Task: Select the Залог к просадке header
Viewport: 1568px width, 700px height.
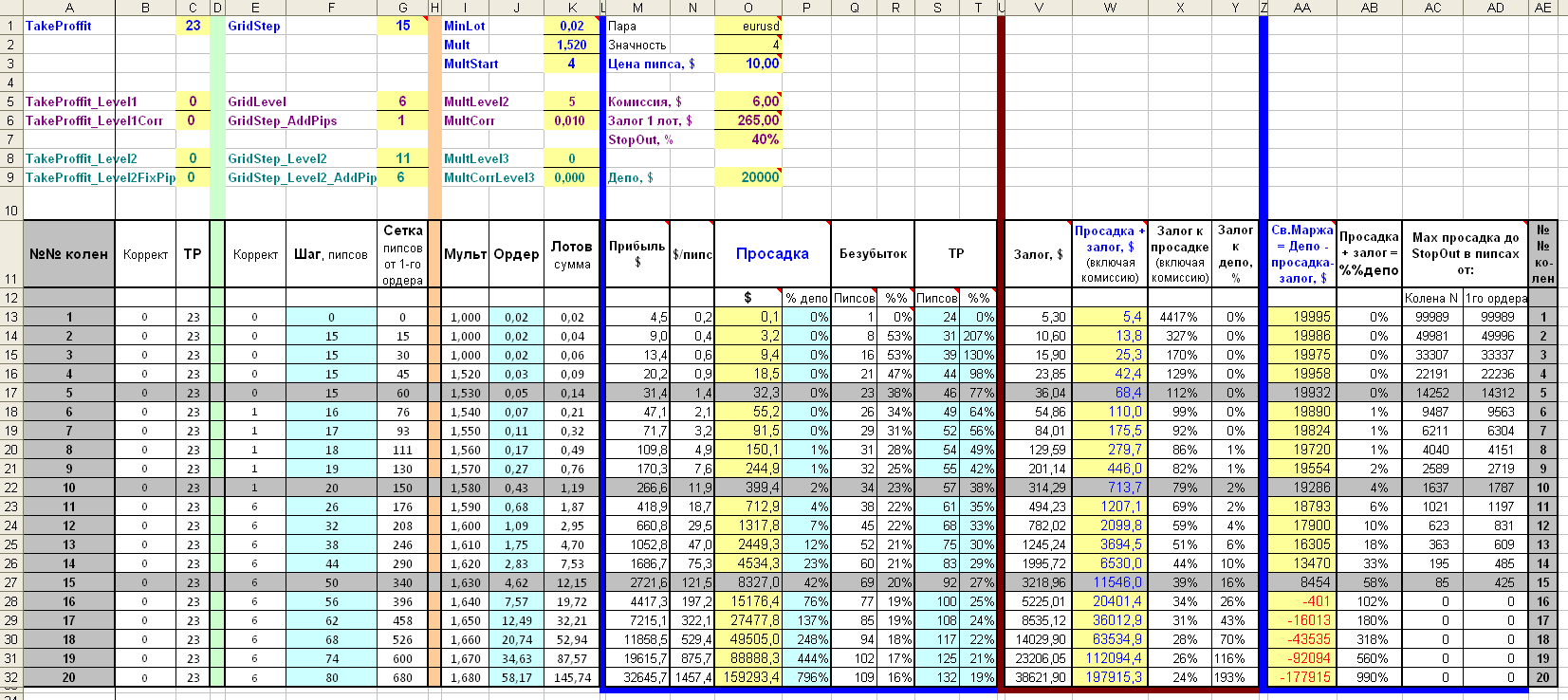Action: pos(1180,254)
